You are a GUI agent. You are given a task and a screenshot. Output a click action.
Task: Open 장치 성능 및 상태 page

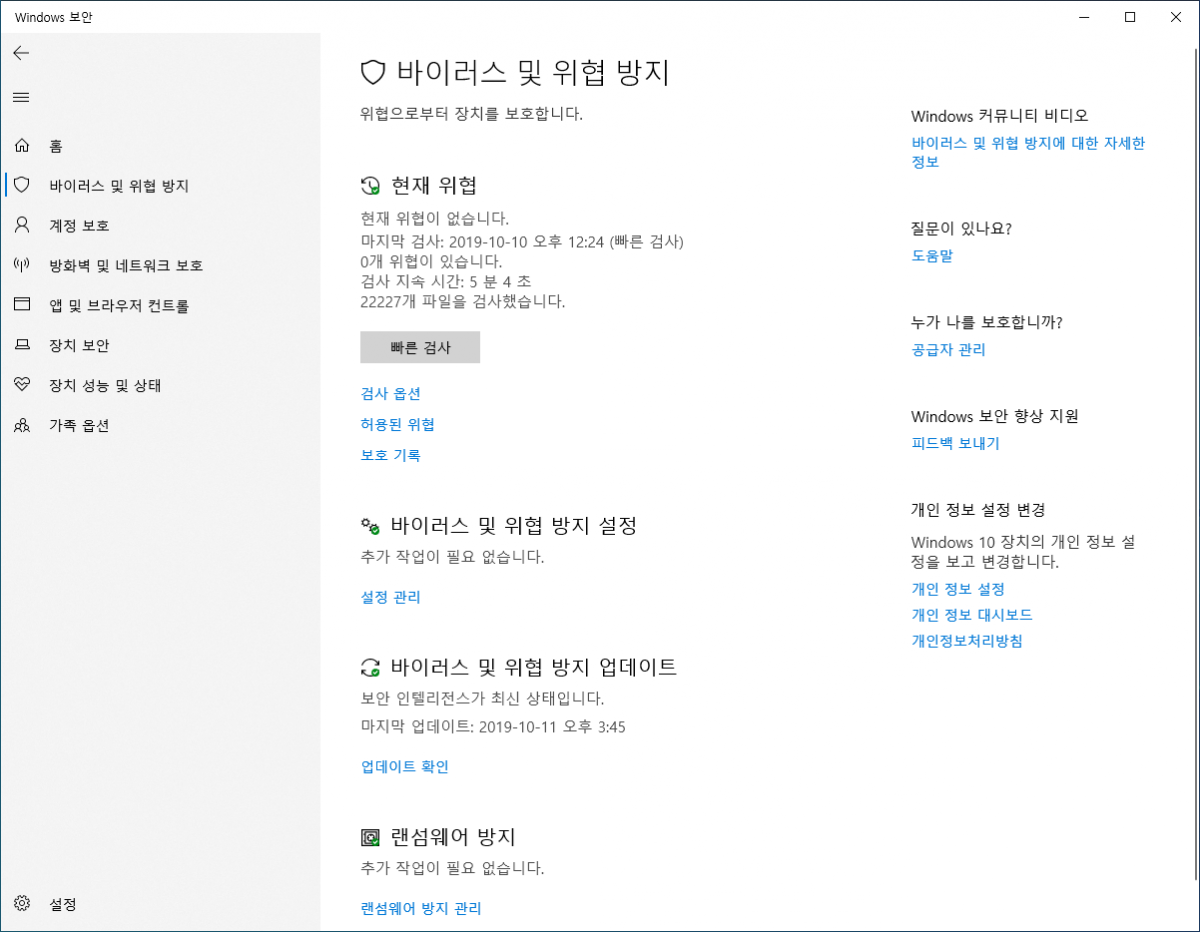[105, 385]
